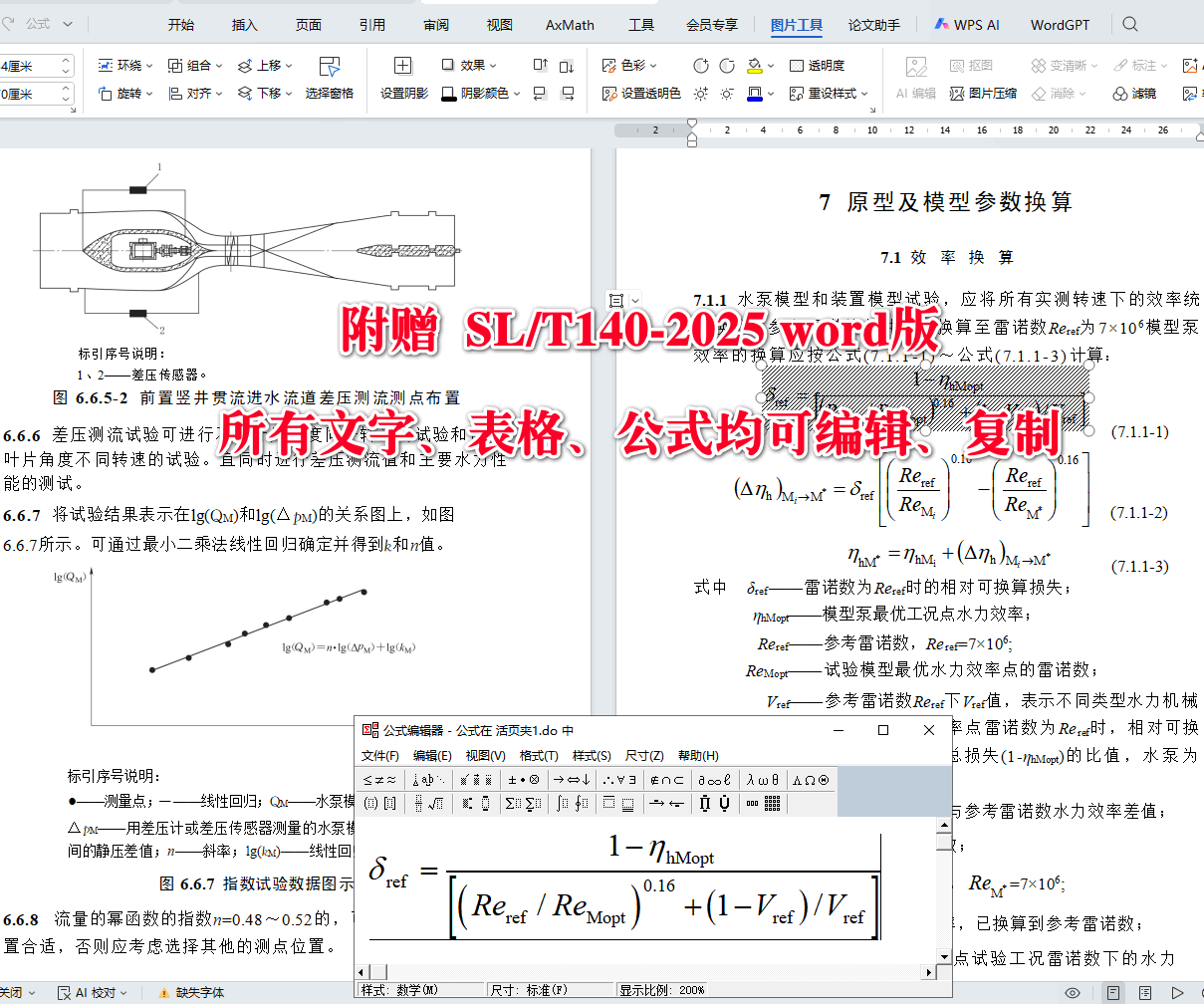This screenshot has height=1004, width=1204.
Task: Open the 滤镜 filter tool
Action: click(x=1134, y=94)
